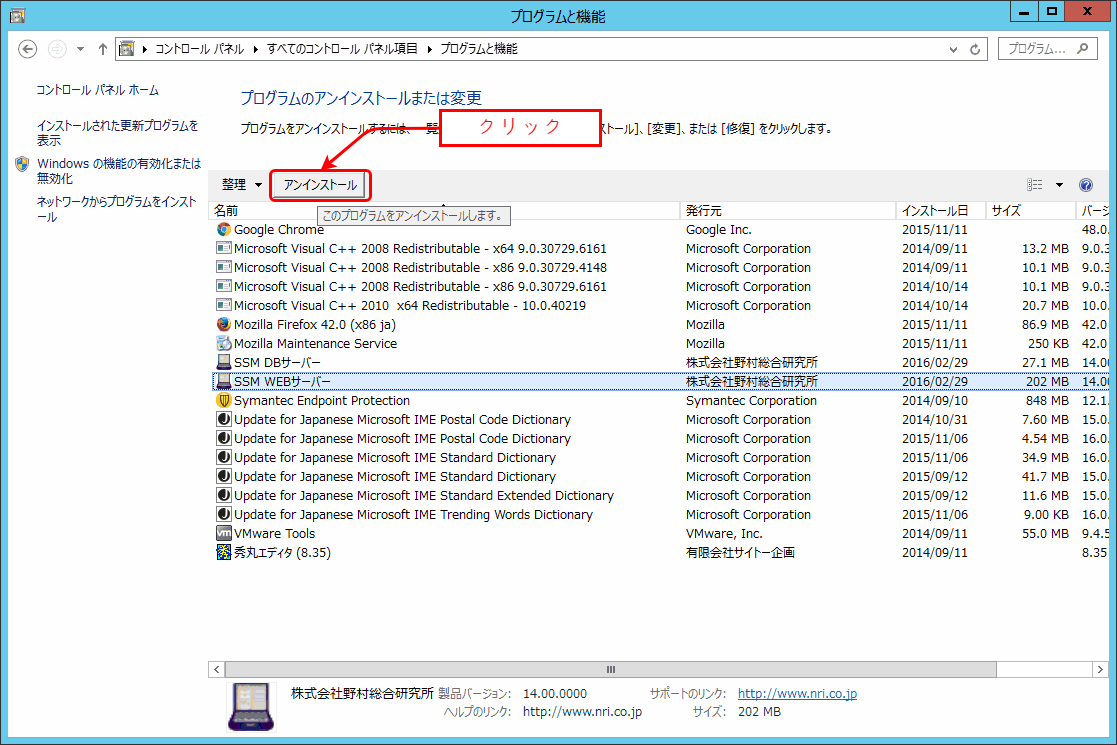Expand the コントロール パネル breadcrumb arrow
Screen dimensions: 1117x745
[255, 49]
